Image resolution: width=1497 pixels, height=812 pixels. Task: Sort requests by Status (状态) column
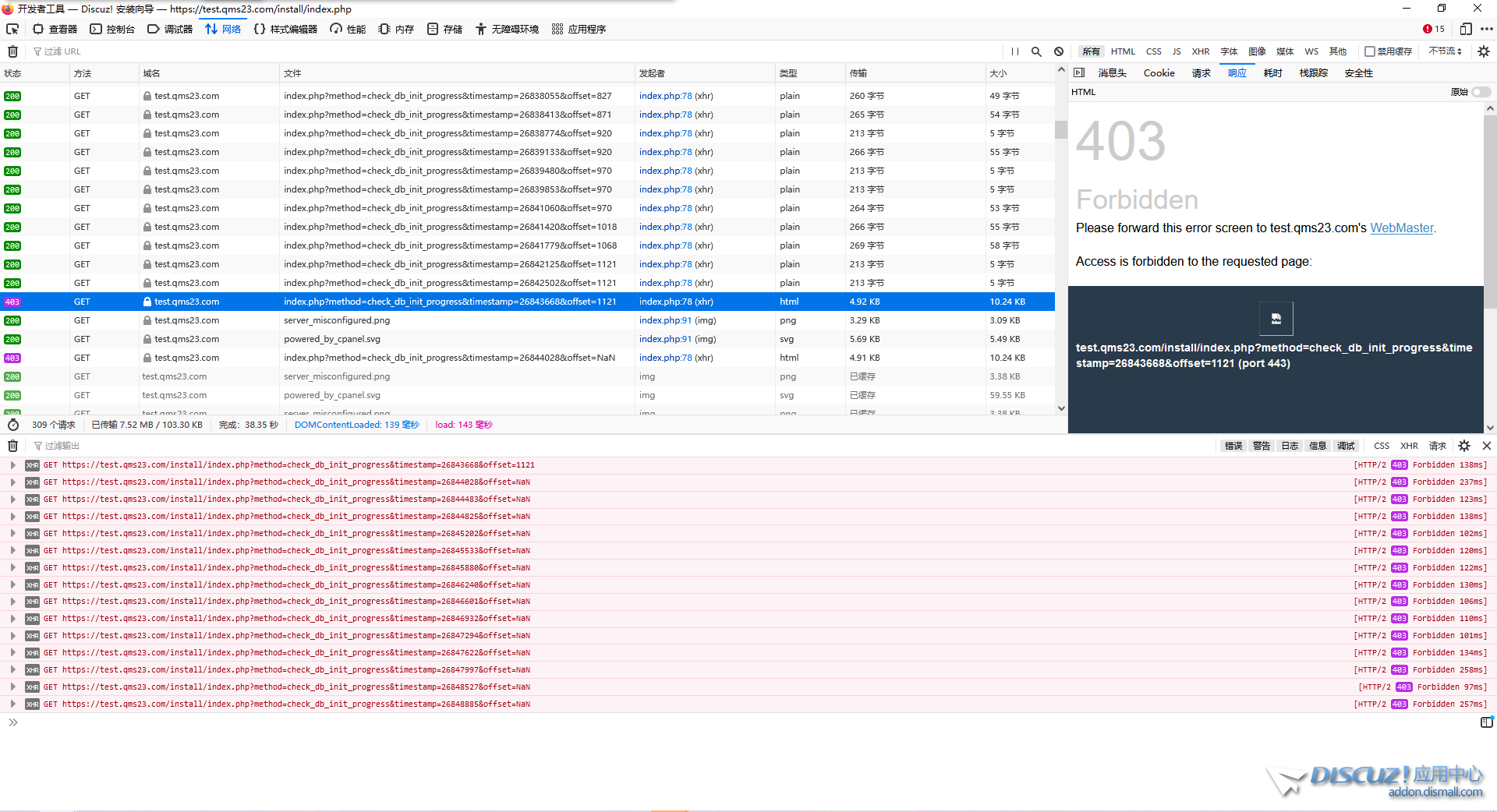[34, 73]
